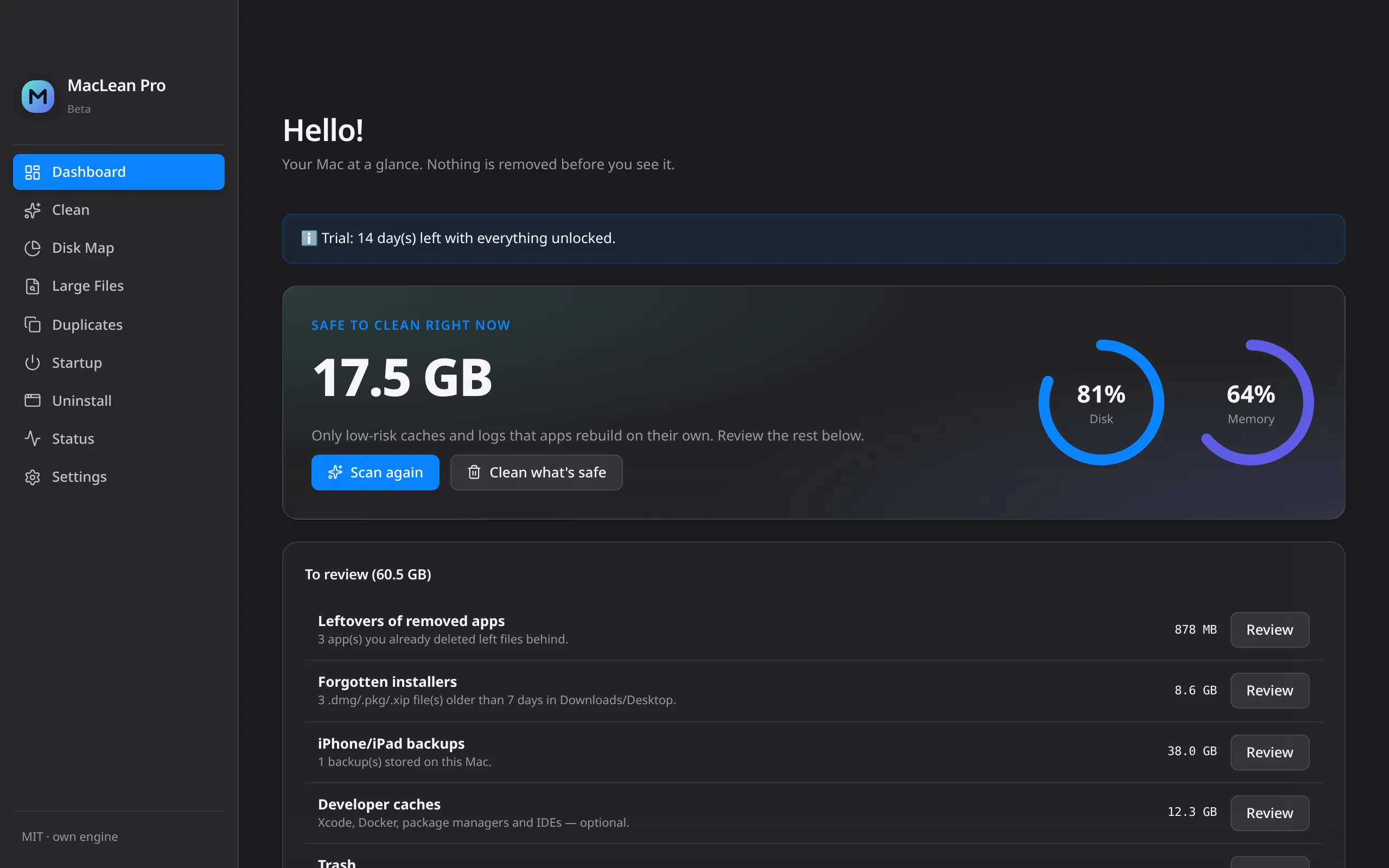Review Forgotten installers item
The image size is (1389, 868).
click(1270, 691)
